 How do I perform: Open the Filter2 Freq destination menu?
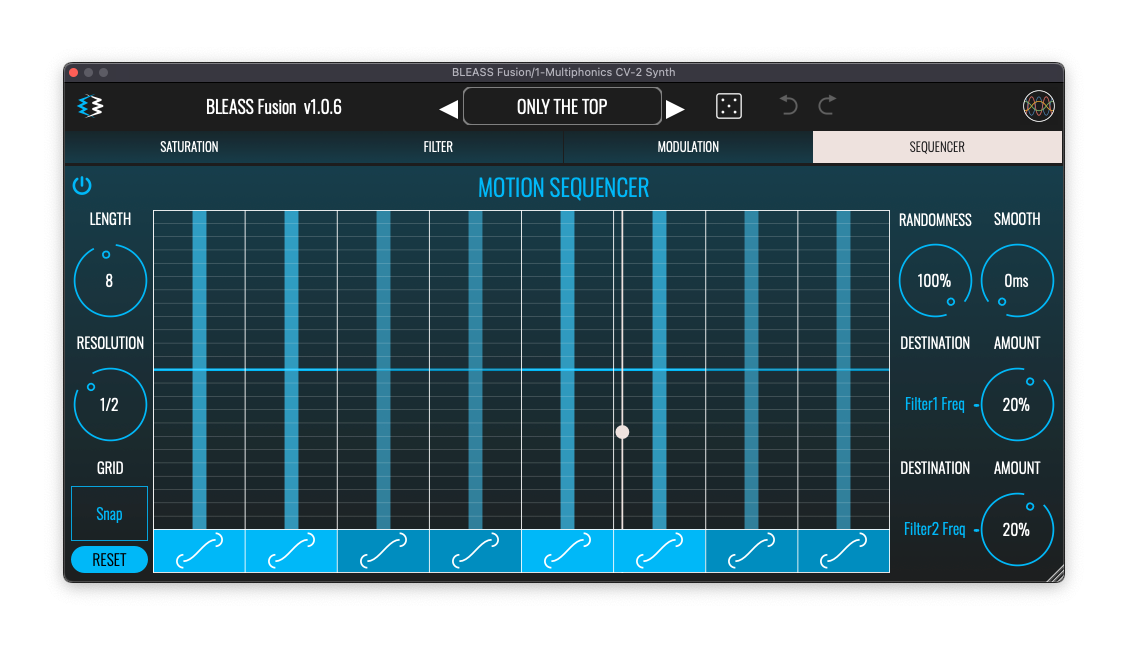click(x=934, y=529)
